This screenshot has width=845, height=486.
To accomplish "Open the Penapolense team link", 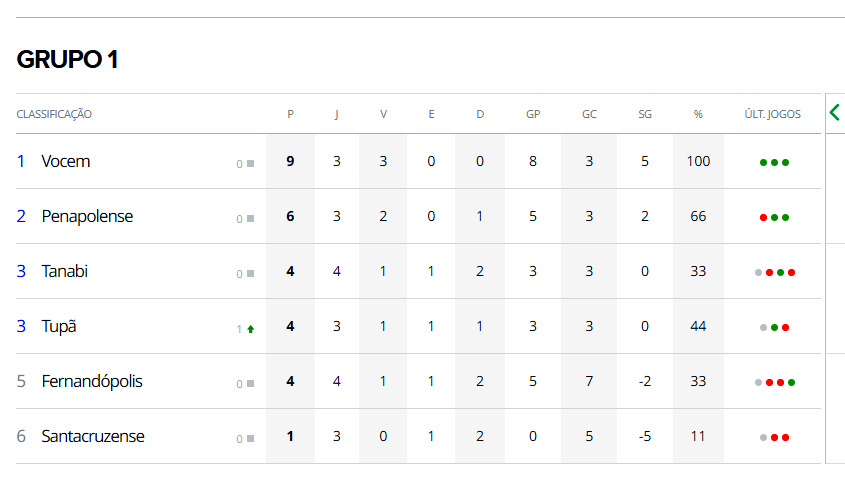I will tap(87, 216).
